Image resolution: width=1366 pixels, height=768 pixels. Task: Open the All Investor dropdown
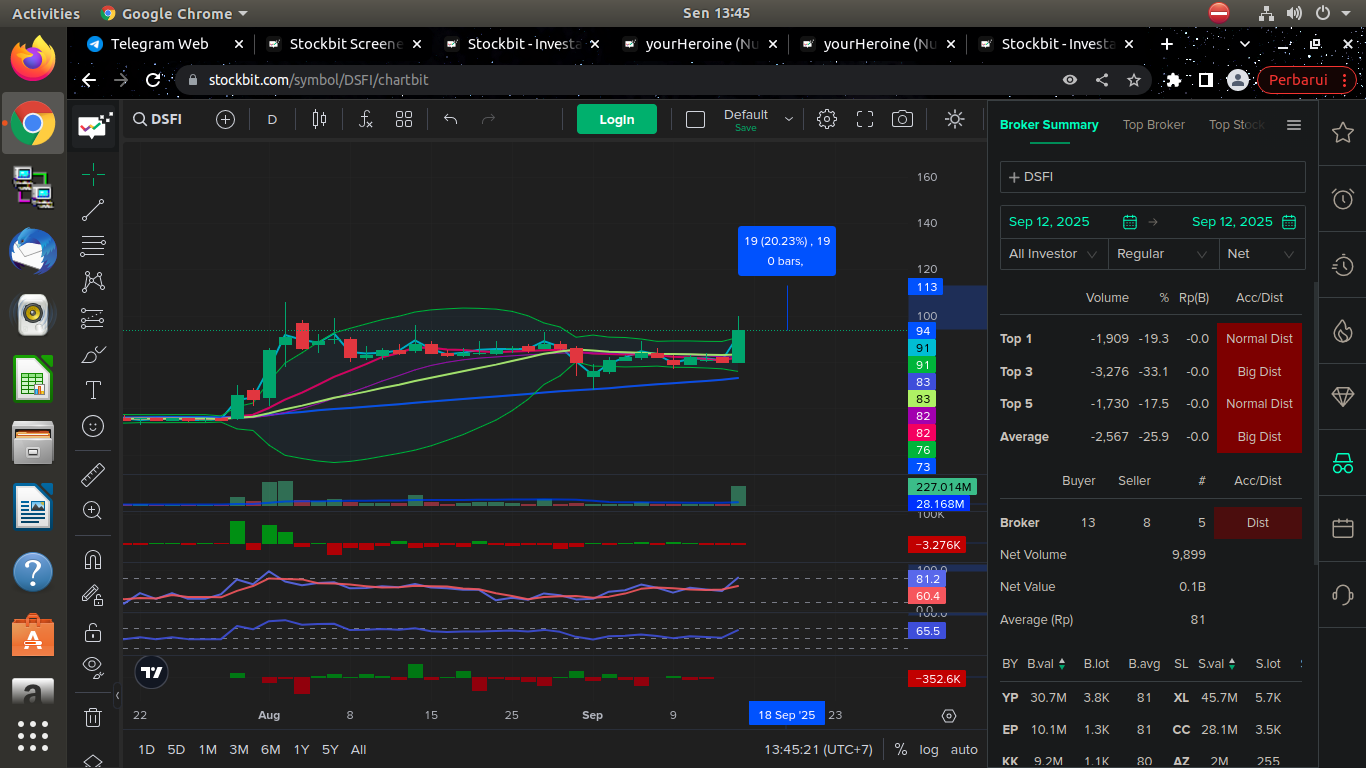coord(1054,254)
